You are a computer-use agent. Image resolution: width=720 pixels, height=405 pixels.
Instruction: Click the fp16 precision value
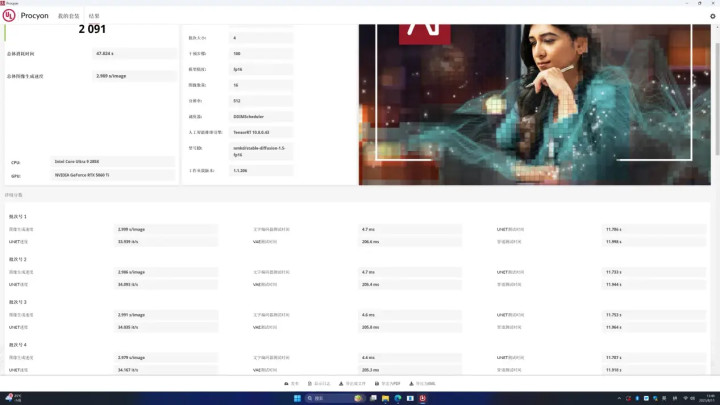(261, 69)
